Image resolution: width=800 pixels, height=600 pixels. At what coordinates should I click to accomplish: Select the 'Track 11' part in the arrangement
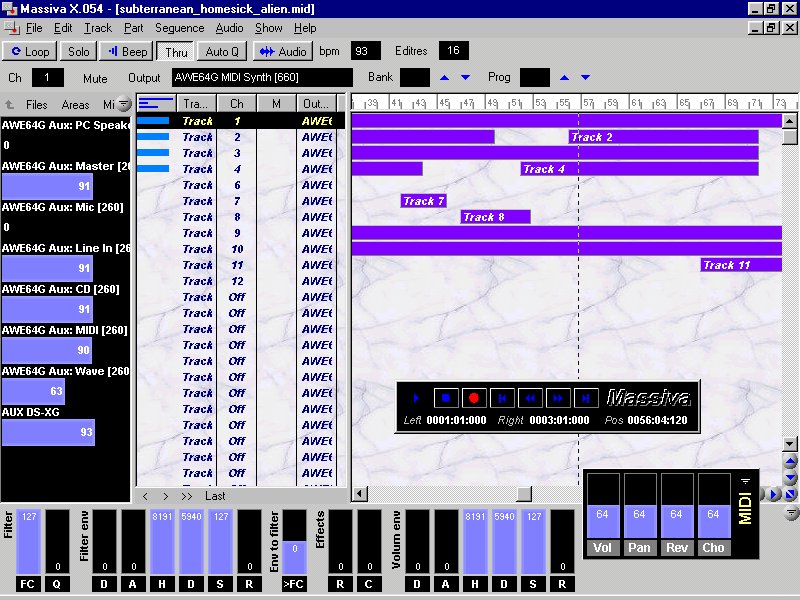[741, 265]
